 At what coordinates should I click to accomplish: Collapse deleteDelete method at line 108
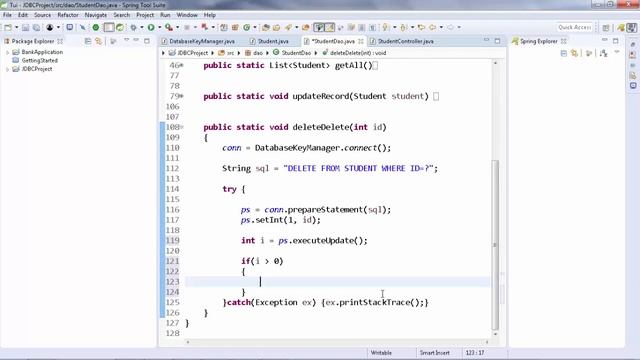(182, 127)
